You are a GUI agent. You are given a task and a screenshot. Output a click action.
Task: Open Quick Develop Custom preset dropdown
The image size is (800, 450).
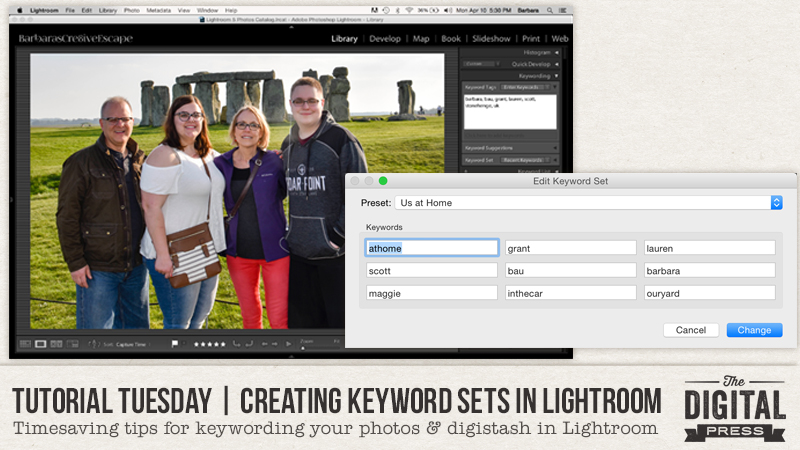point(482,64)
